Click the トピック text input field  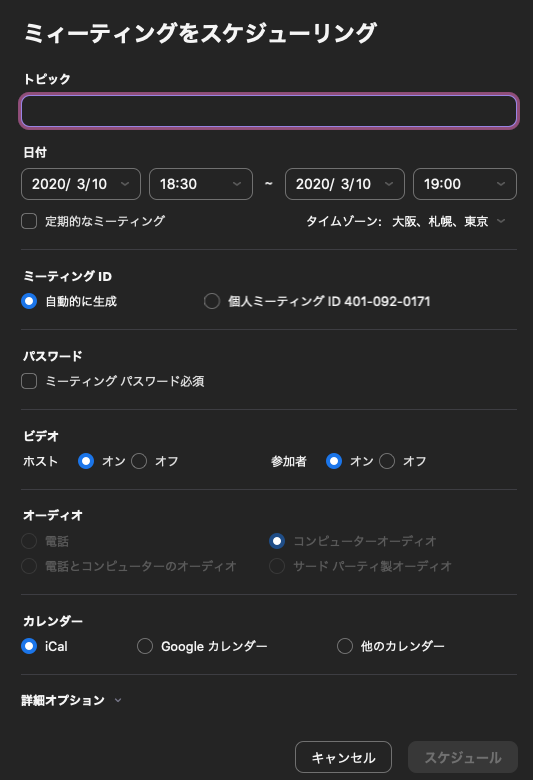point(269,110)
